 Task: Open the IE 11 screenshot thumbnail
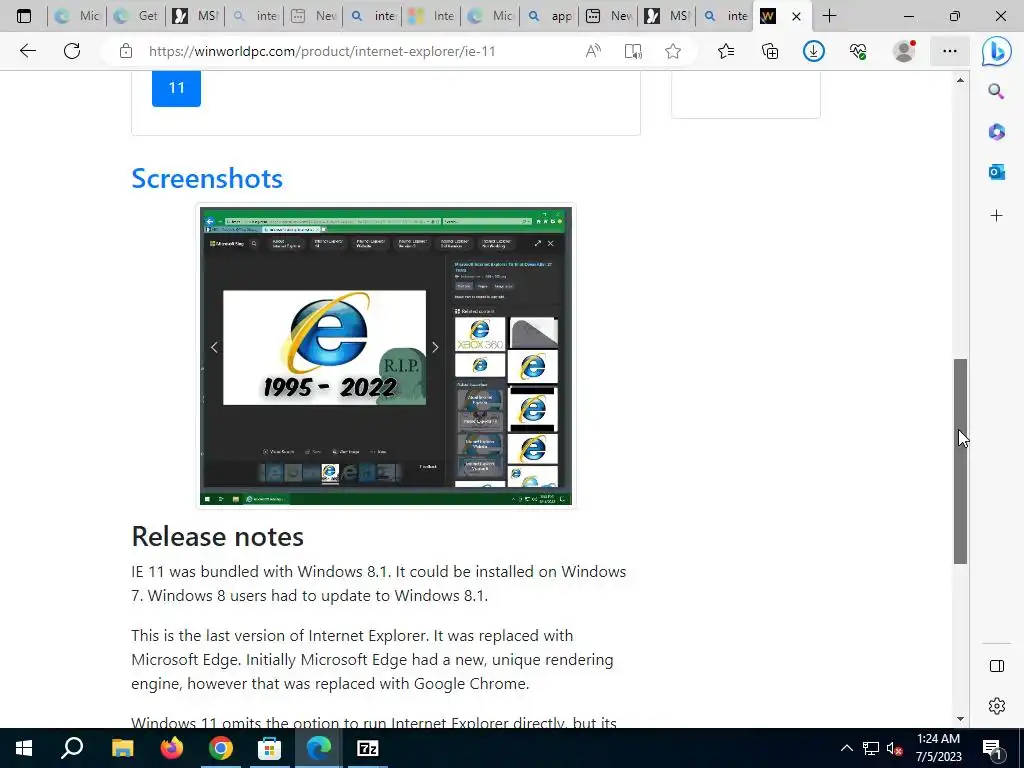[x=385, y=356]
